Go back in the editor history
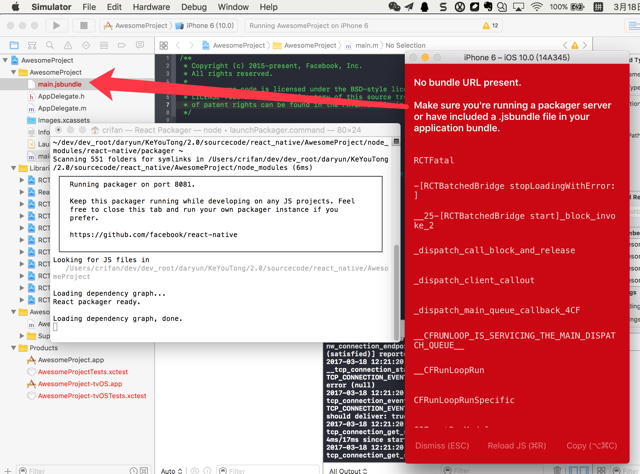 coord(178,45)
